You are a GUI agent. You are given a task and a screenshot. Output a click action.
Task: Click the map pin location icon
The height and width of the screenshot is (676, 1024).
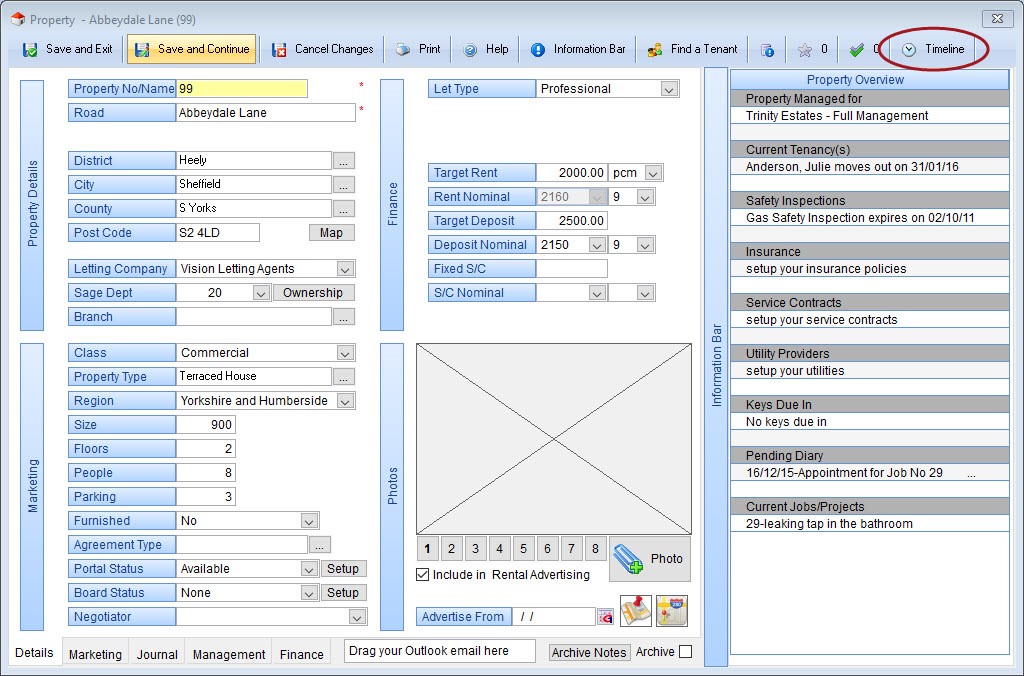(635, 611)
